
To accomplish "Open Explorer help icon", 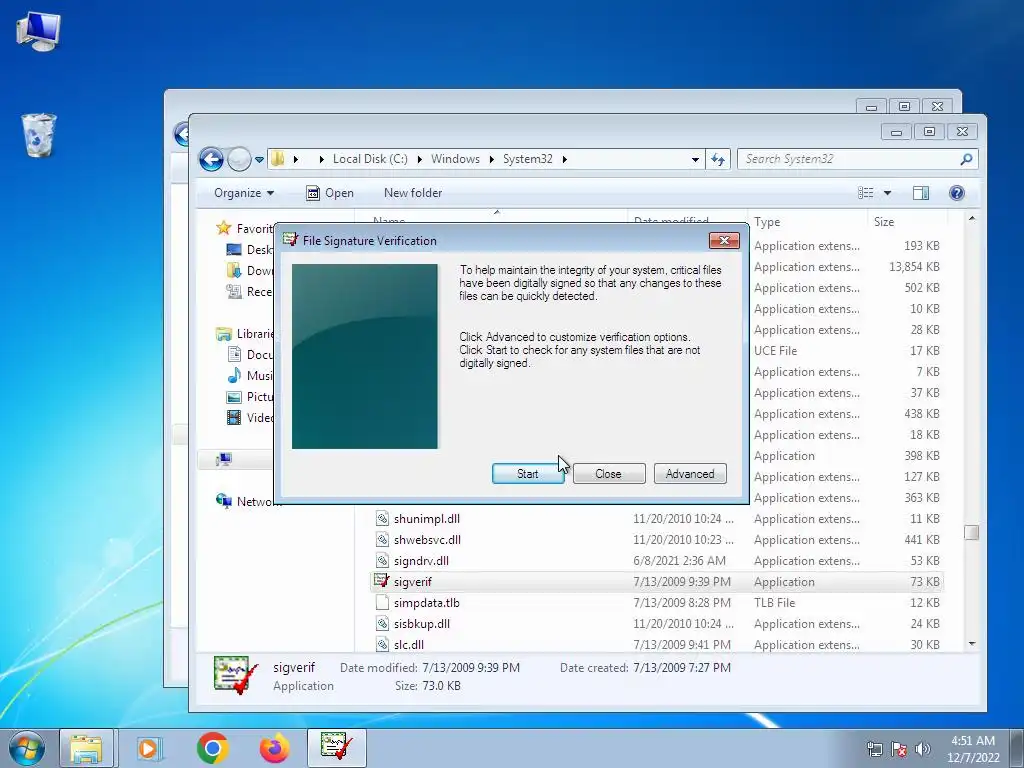I will [957, 193].
